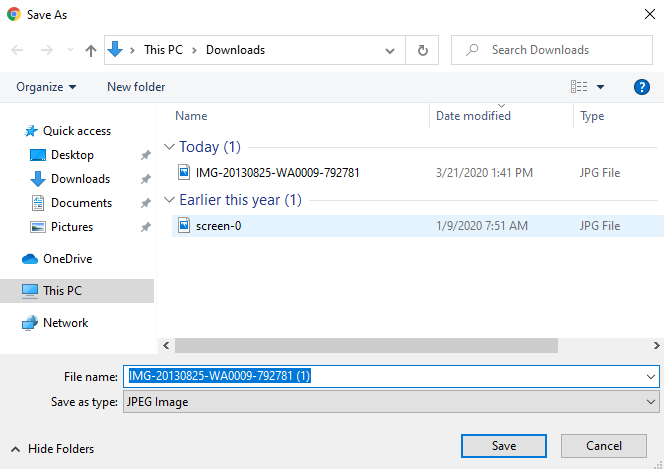Click the search magnifier icon
Screen dimensions: 664x469
point(472,50)
